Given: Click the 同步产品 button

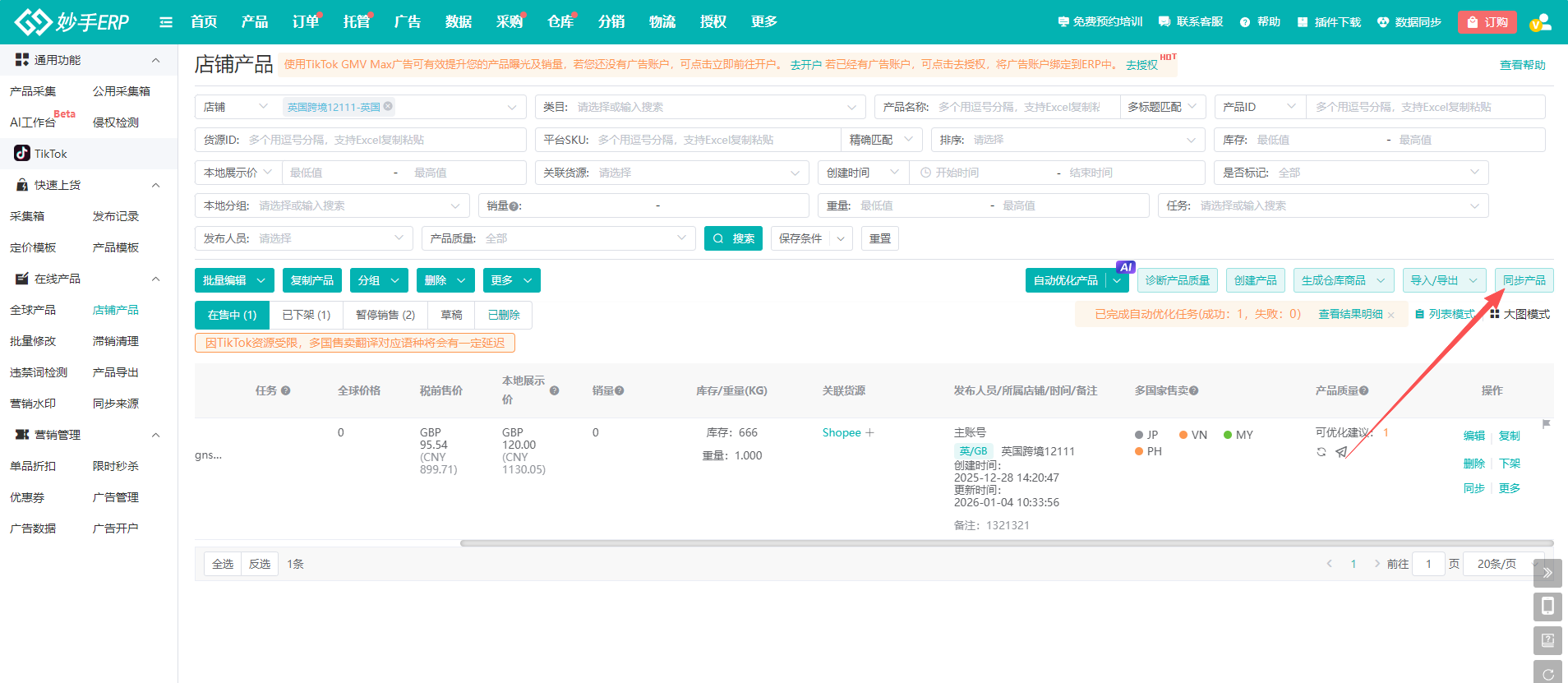Looking at the screenshot, I should [x=1524, y=280].
